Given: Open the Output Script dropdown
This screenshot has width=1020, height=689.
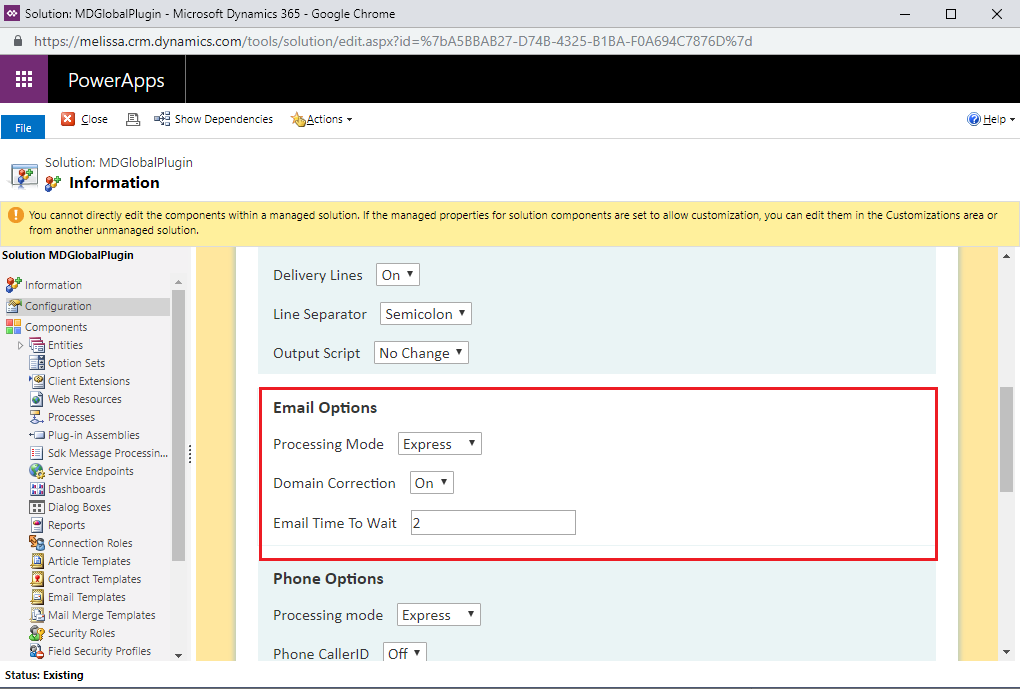Looking at the screenshot, I should 421,353.
